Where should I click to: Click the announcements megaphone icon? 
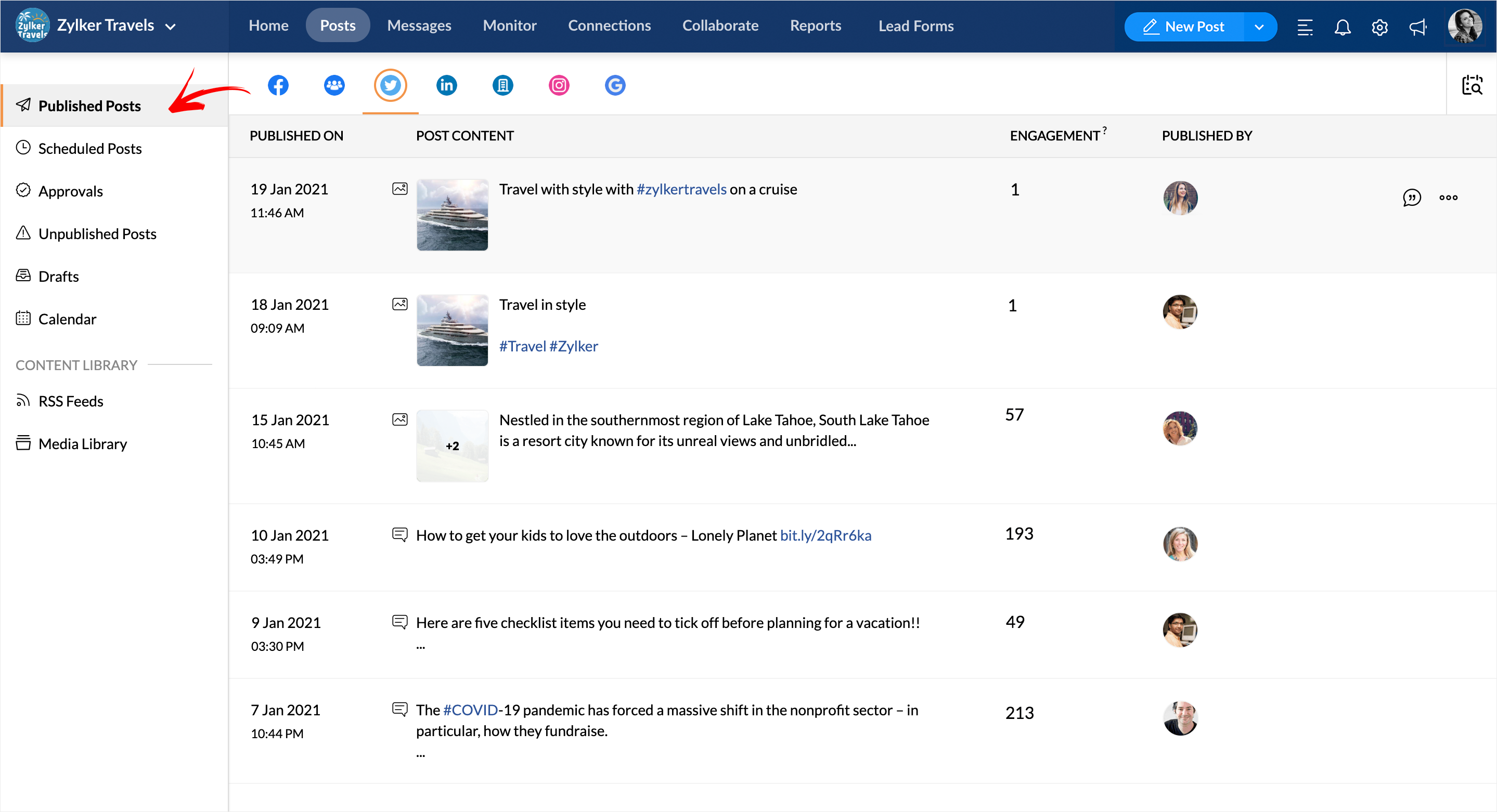[1417, 27]
